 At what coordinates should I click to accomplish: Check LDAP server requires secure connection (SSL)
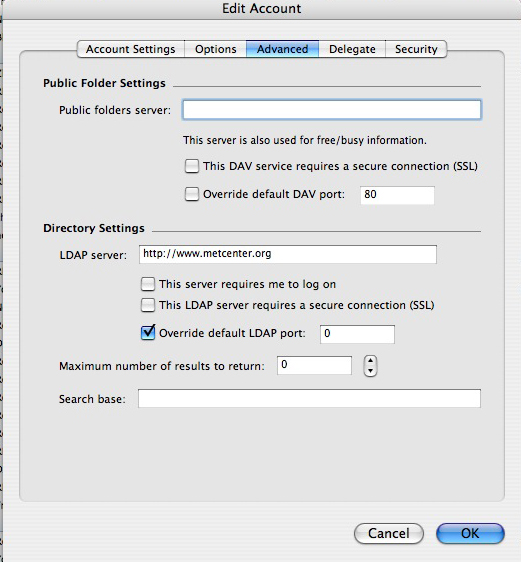pyautogui.click(x=148, y=305)
